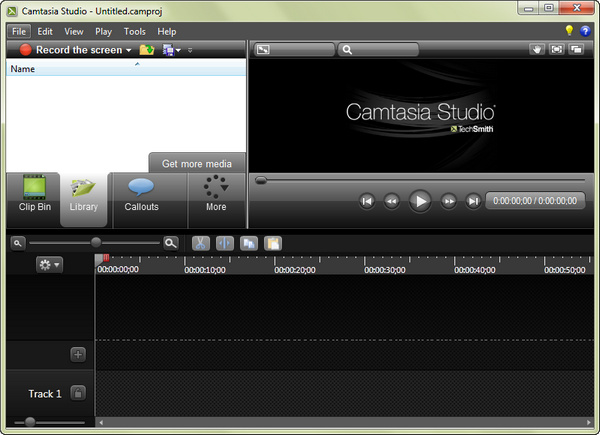
Task: Click the Cut scissors icon on timeline toolbar
Action: pyautogui.click(x=200, y=242)
